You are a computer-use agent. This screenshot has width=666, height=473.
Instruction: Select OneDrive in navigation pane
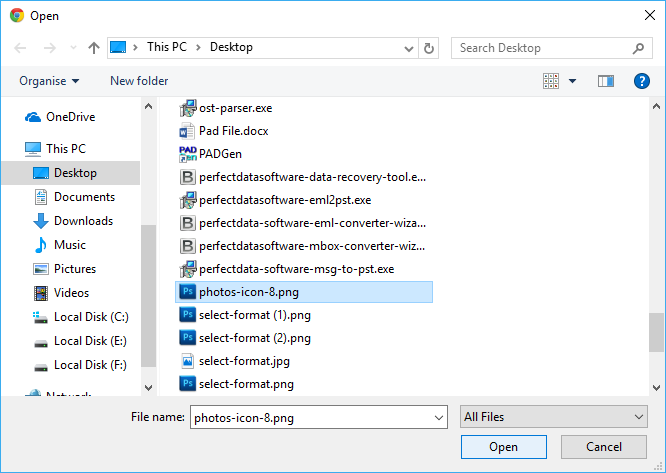pyautogui.click(x=71, y=117)
